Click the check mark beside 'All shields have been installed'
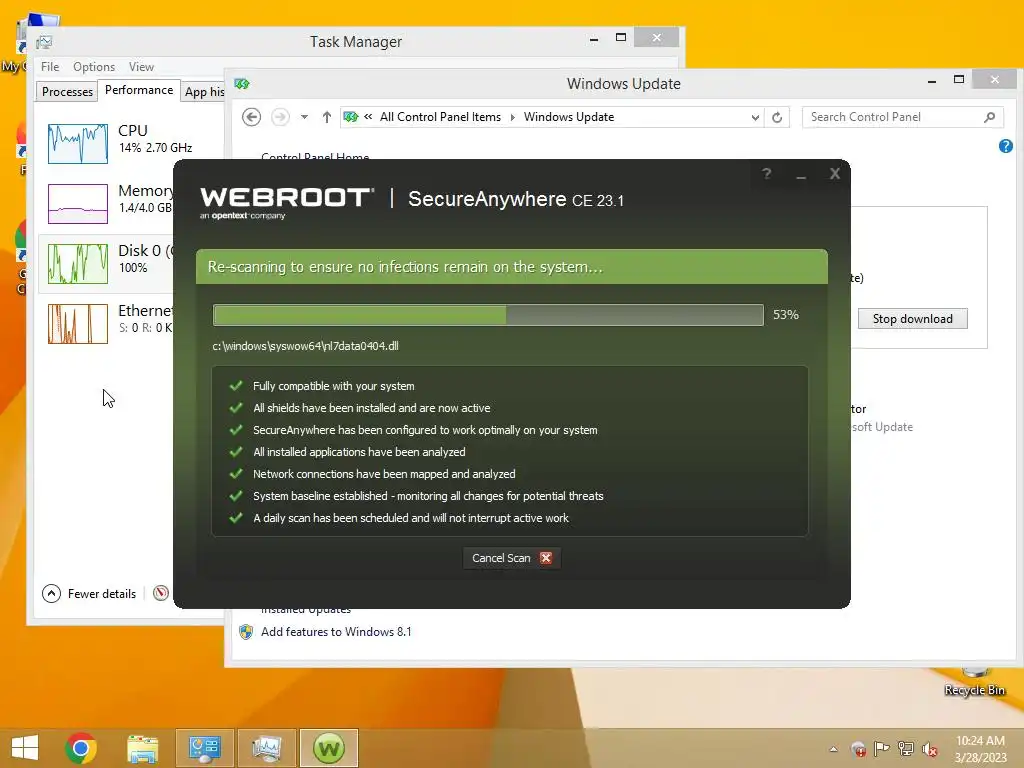The image size is (1024, 768). pos(236,408)
